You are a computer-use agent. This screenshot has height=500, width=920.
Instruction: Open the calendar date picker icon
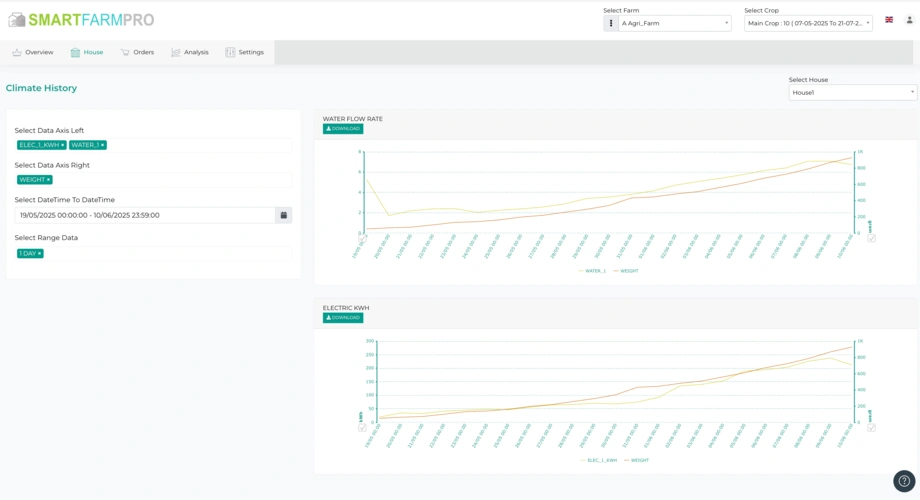pos(283,215)
